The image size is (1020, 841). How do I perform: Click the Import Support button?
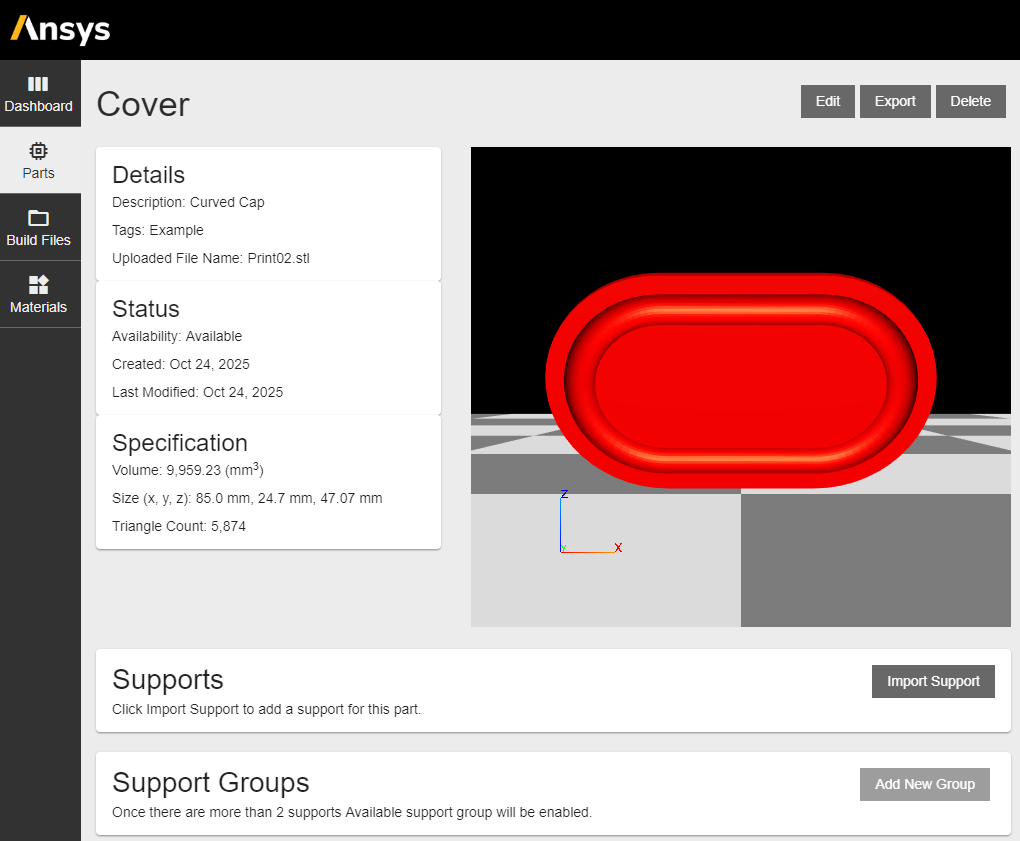933,681
